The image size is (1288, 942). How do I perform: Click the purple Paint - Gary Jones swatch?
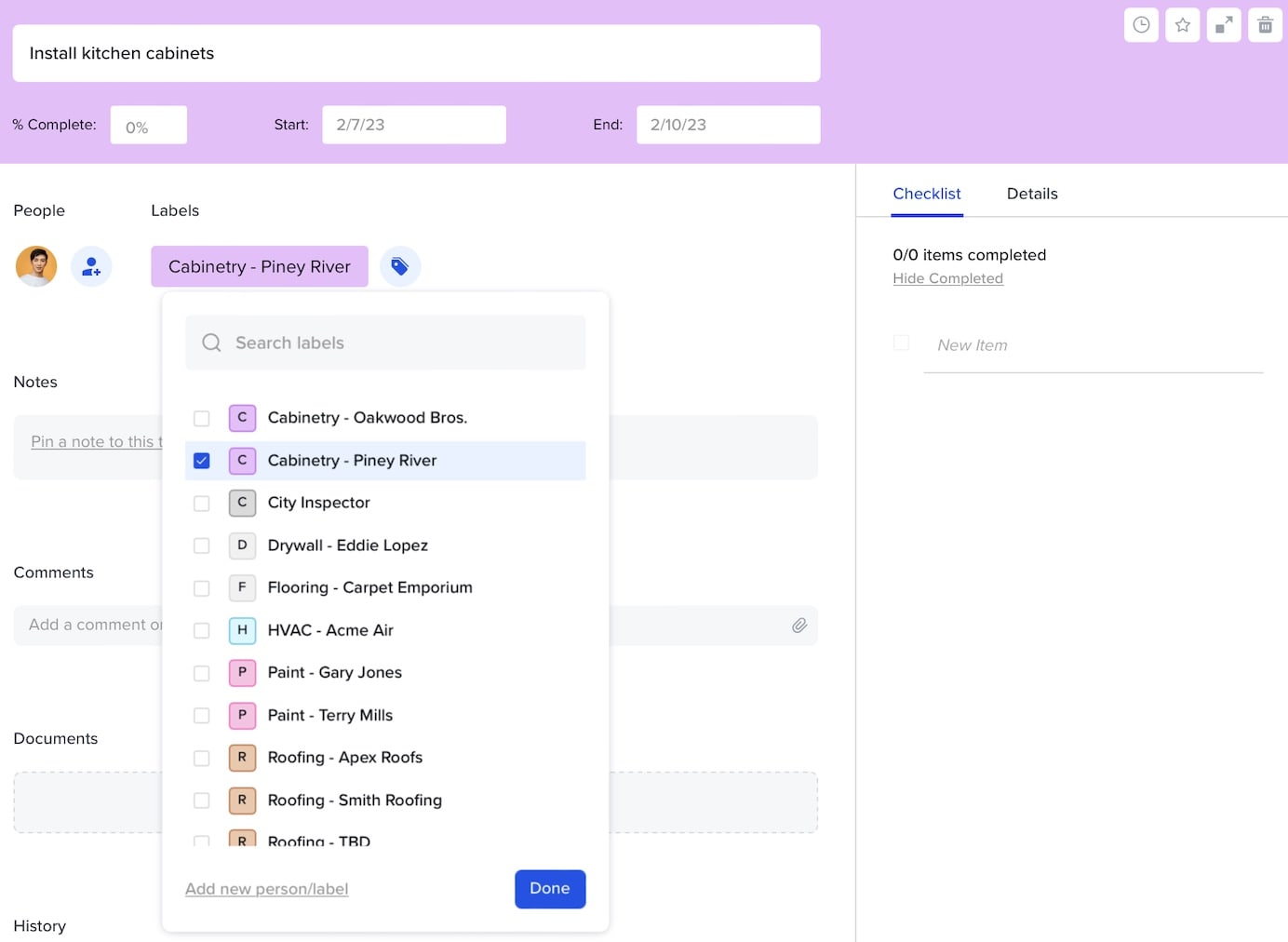point(242,673)
